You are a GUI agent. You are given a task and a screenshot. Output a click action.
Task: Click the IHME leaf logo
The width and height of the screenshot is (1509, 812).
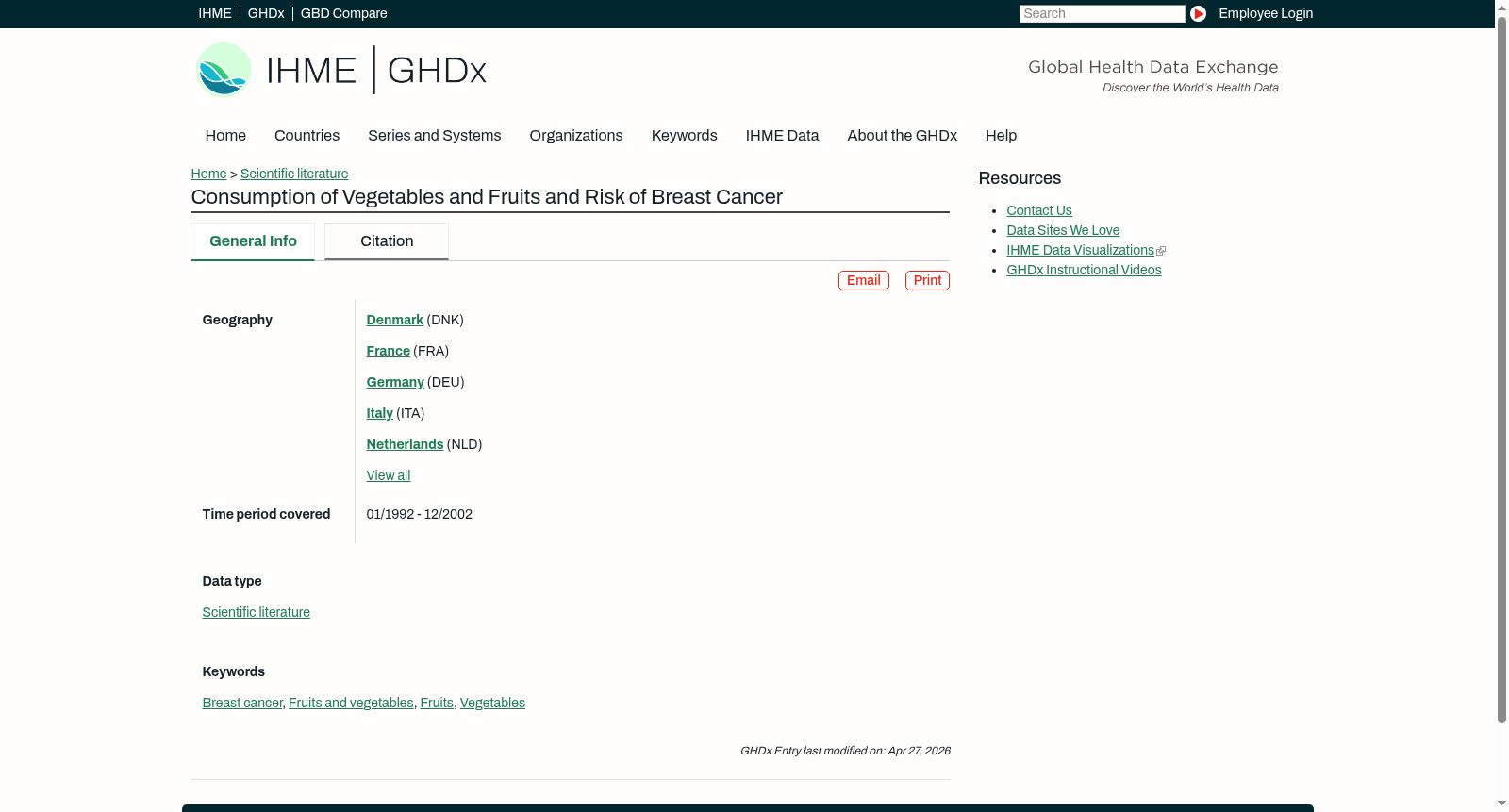coord(224,70)
